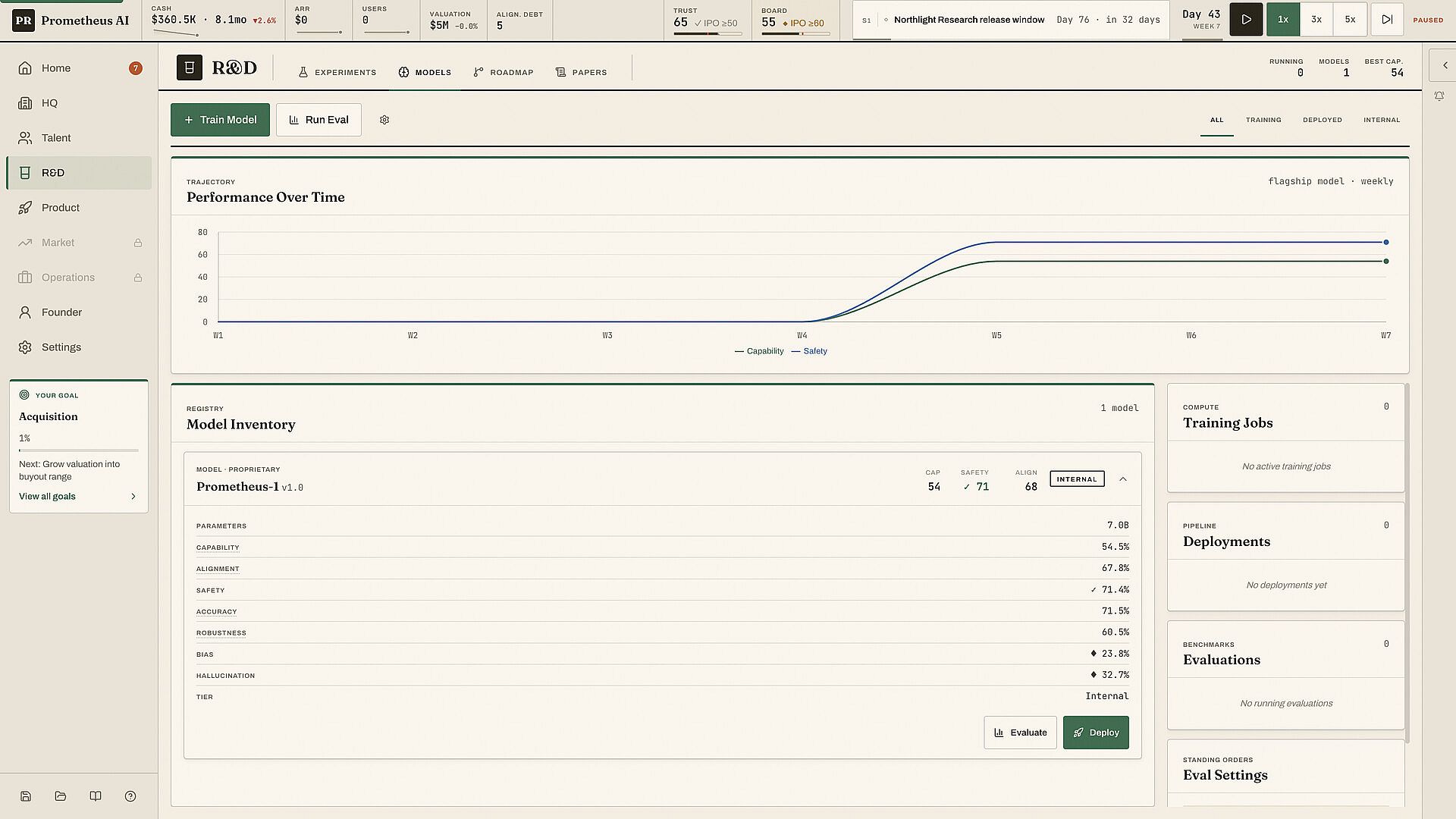Set game speed to 5x
Viewport: 1456px width, 819px height.
click(x=1350, y=20)
